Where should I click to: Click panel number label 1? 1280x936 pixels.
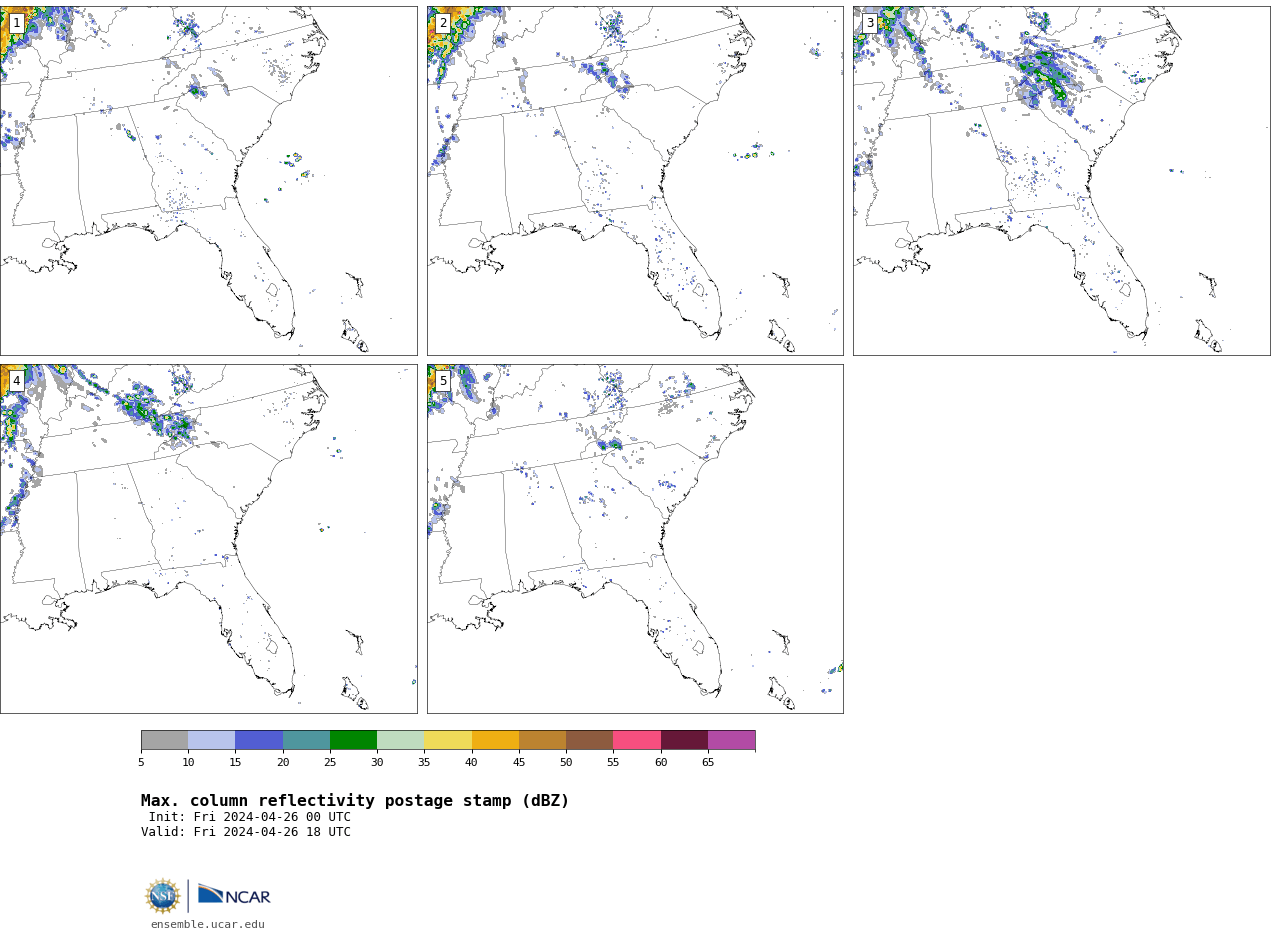tap(16, 23)
